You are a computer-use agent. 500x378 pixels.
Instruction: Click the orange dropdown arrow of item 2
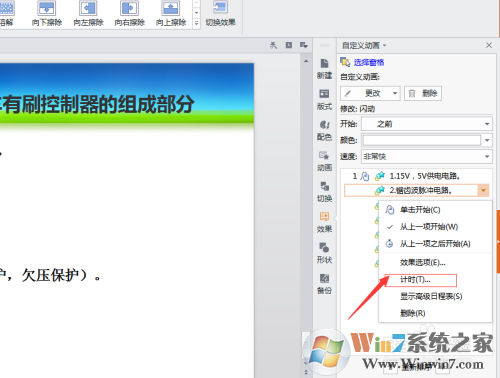(x=483, y=190)
